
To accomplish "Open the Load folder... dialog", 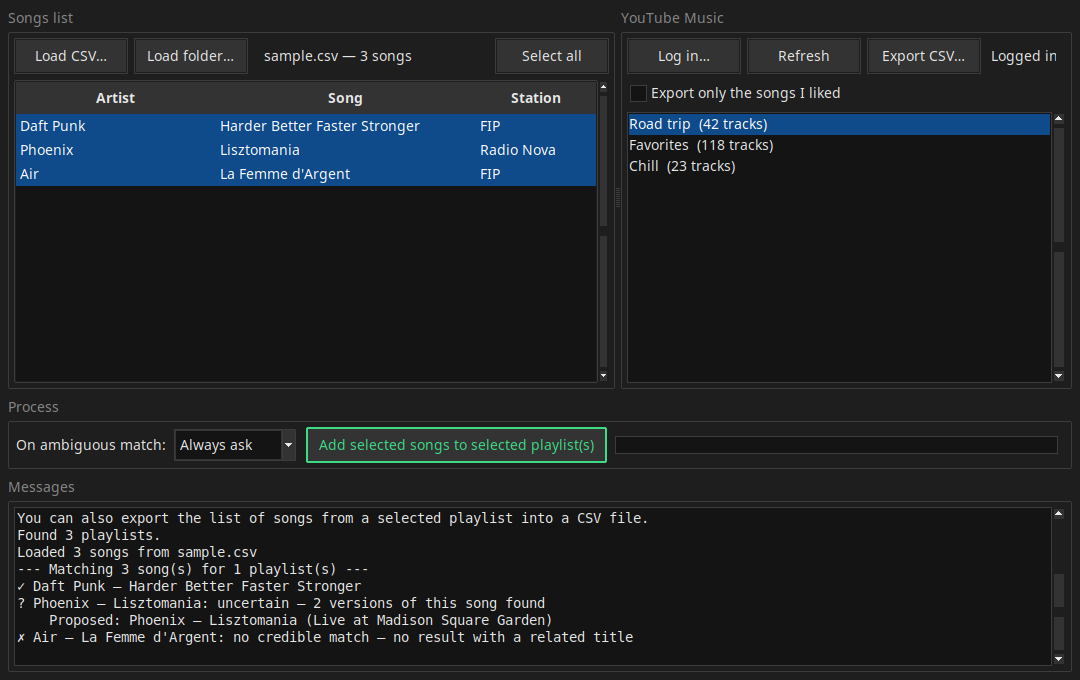I will pyautogui.click(x=190, y=56).
